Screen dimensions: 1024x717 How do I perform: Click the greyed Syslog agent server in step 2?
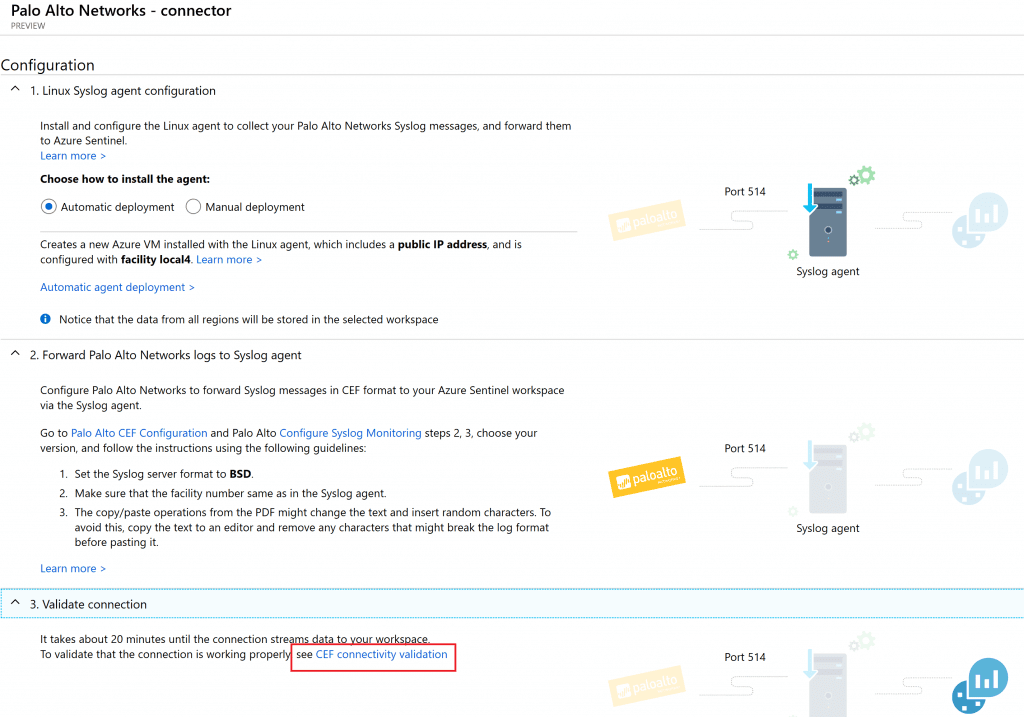tap(827, 480)
